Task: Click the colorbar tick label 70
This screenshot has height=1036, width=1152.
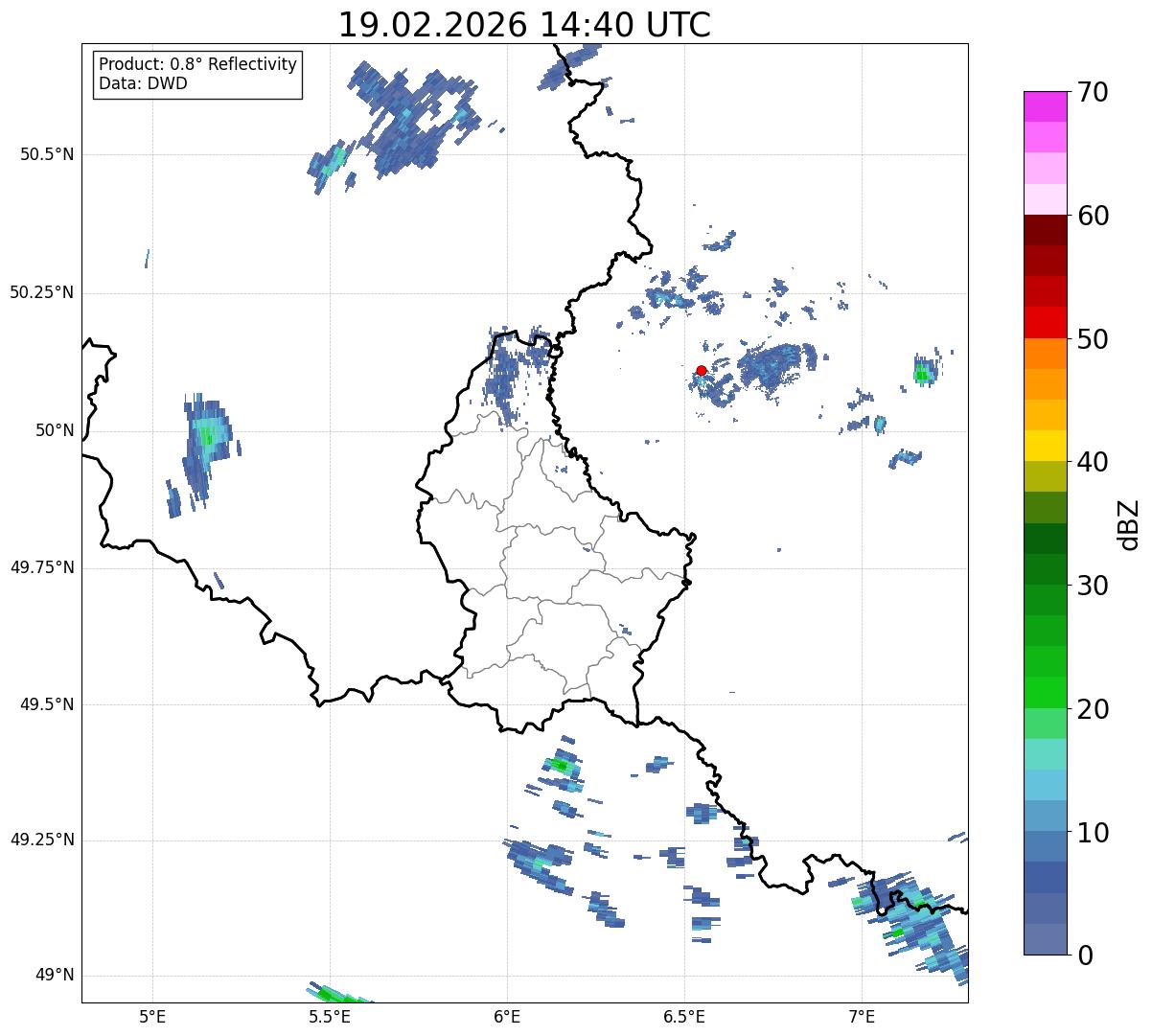Action: click(x=1094, y=92)
